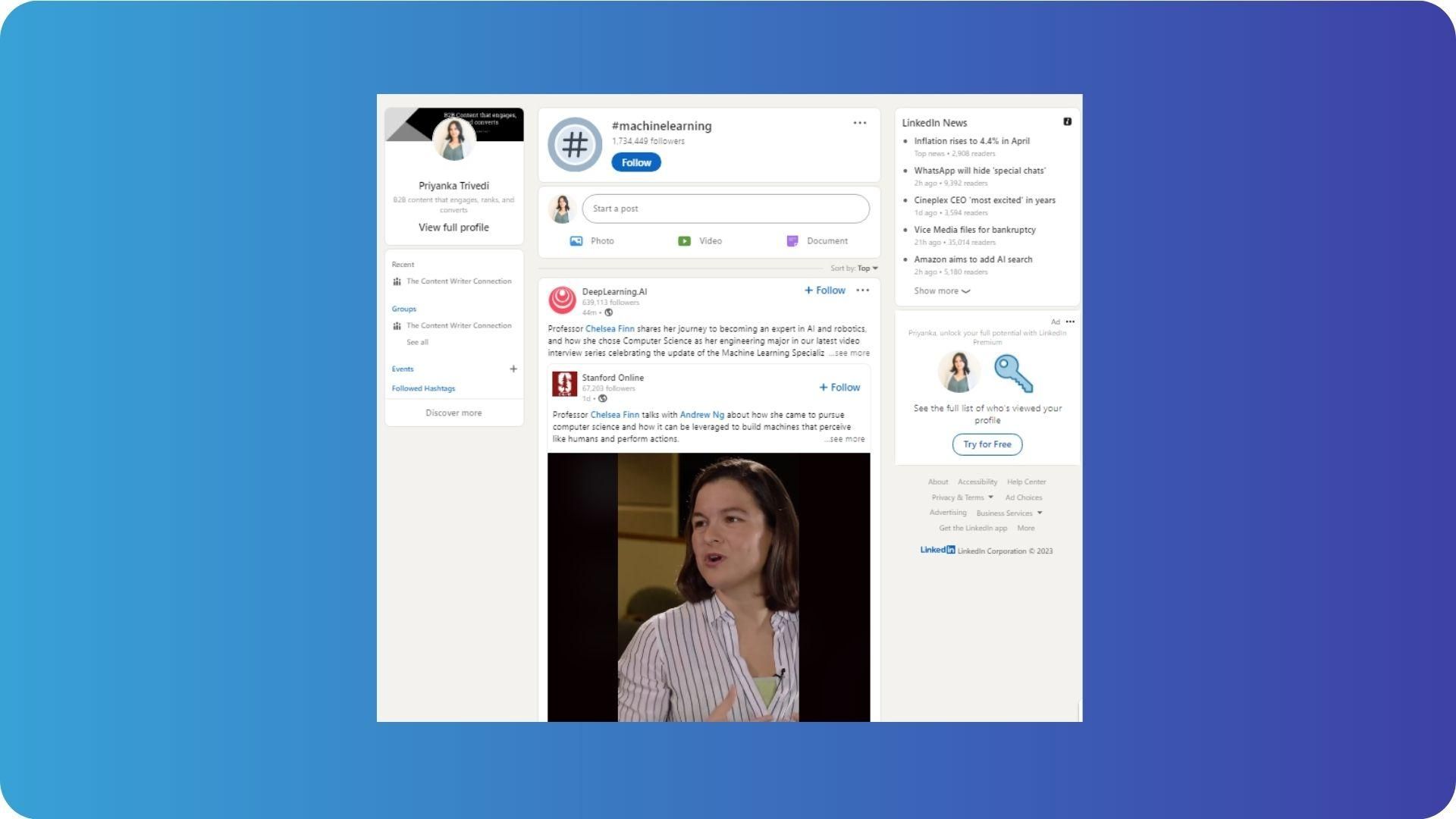Viewport: 1456px width, 819px height.
Task: Open Accessibility footer link
Action: [x=977, y=482]
